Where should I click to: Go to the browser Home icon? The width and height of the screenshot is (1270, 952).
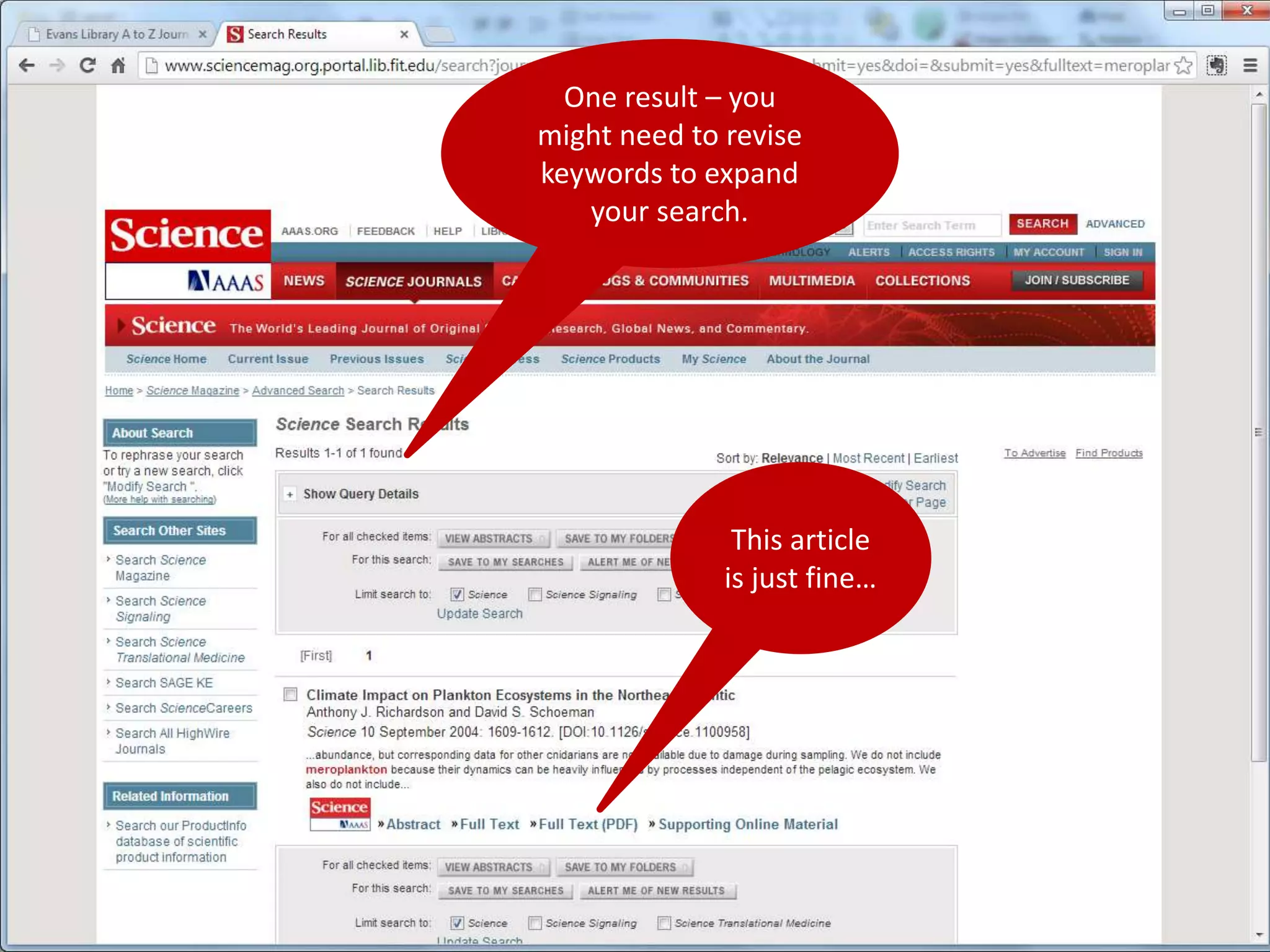[x=118, y=65]
